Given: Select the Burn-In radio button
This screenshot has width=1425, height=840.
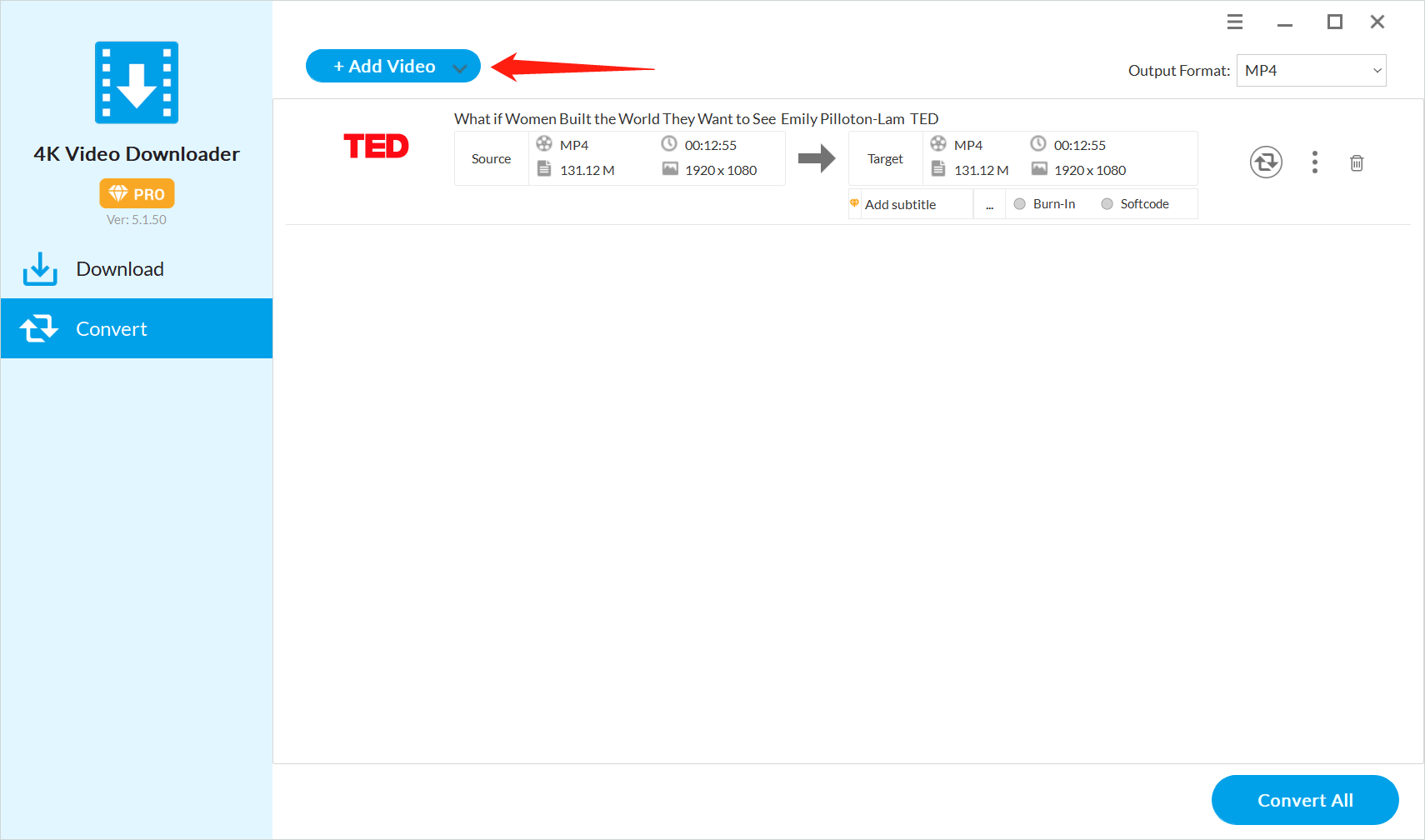Looking at the screenshot, I should (x=1019, y=204).
